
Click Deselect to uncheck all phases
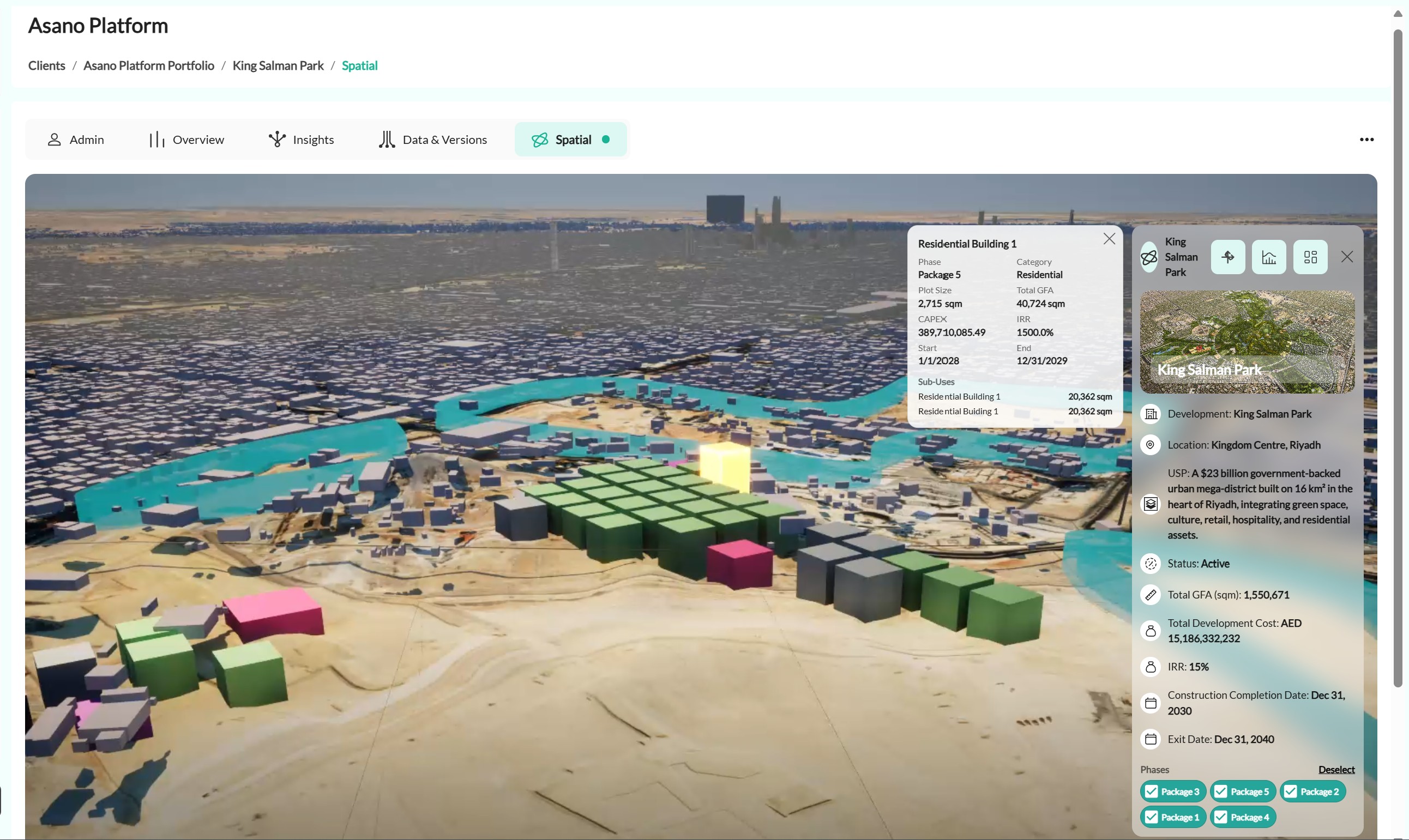(x=1336, y=770)
